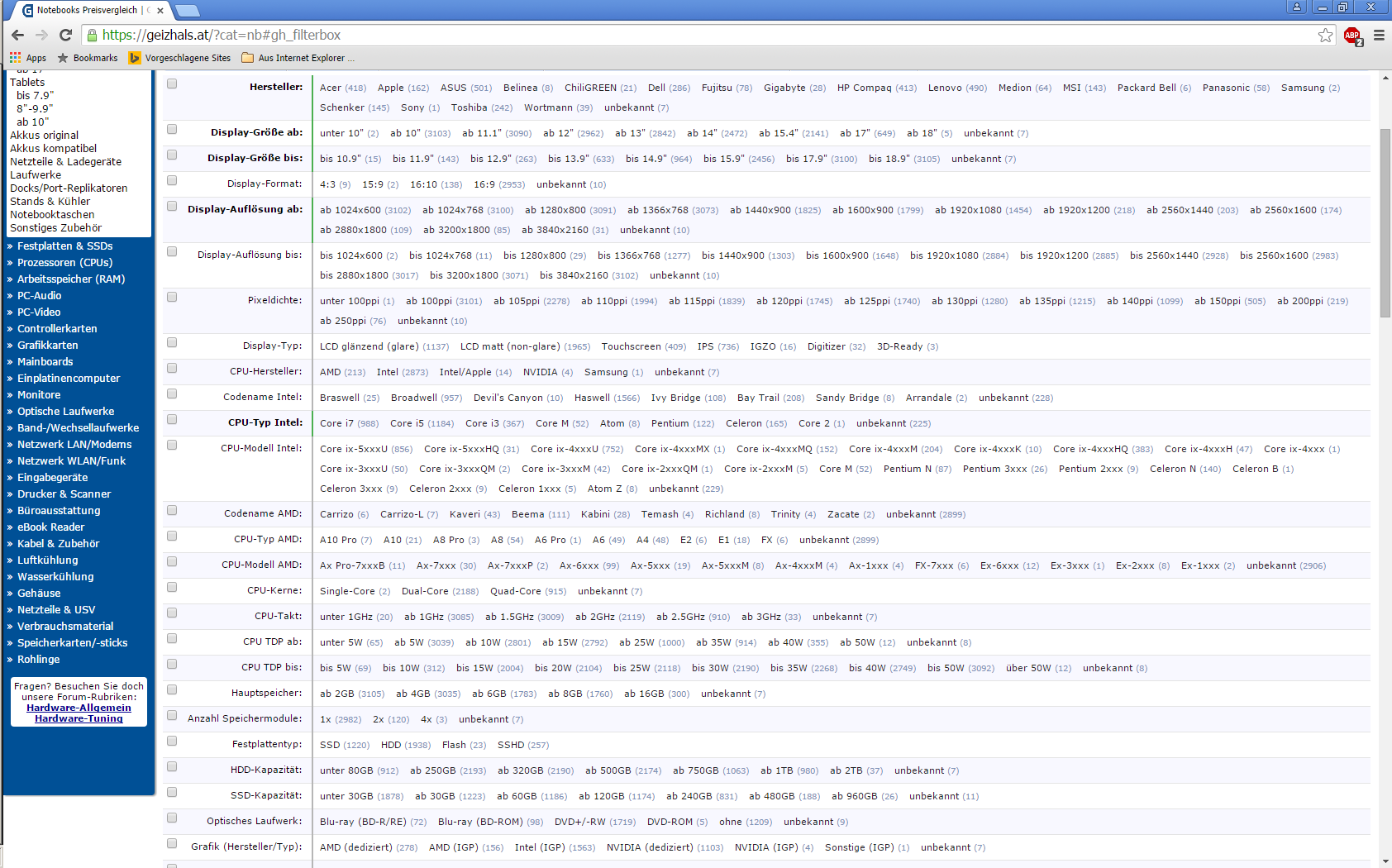Open Vorgeschlagene Sites bookmark
This screenshot has width=1392, height=868.
pos(179,58)
